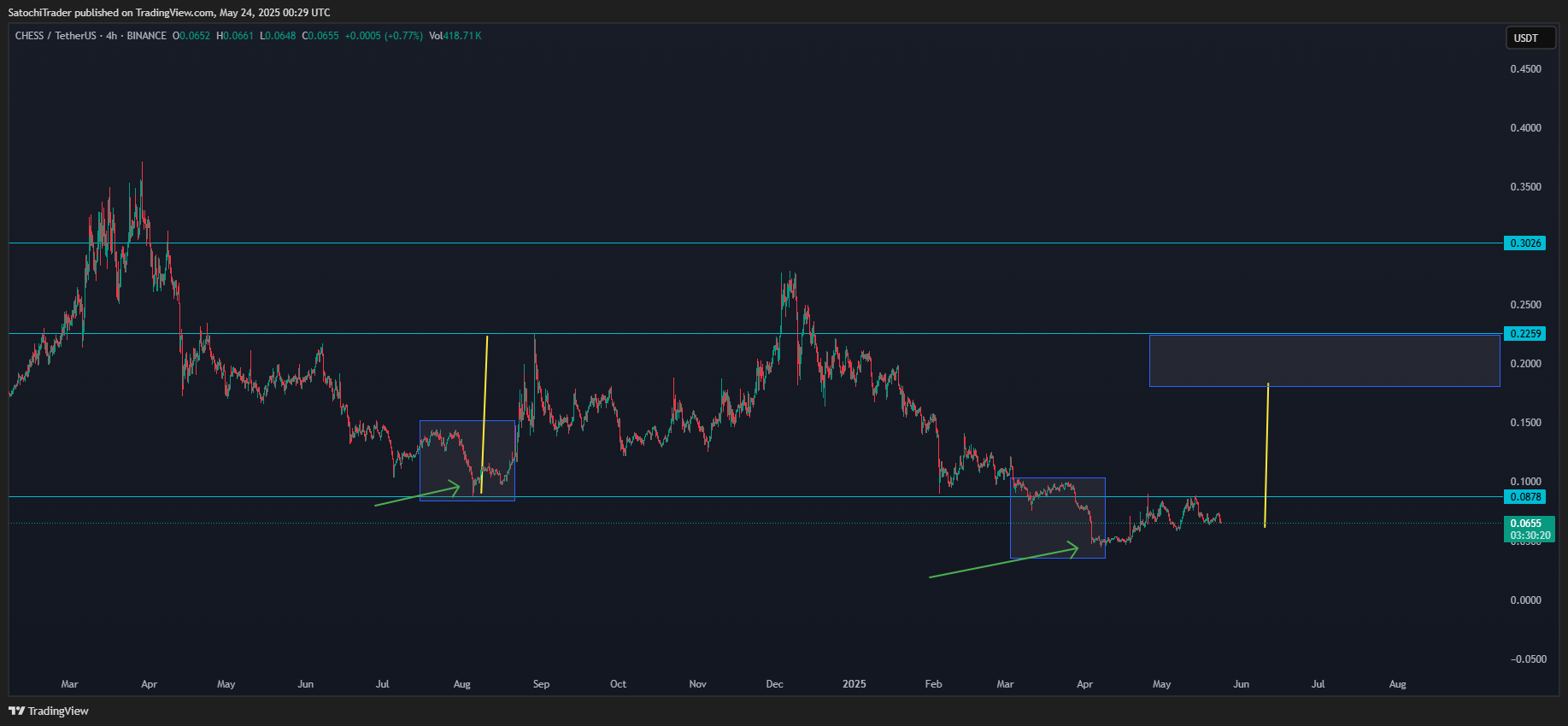Image resolution: width=1568 pixels, height=726 pixels.
Task: Click the Jun label left of Jul 2025
Action: 1241,684
